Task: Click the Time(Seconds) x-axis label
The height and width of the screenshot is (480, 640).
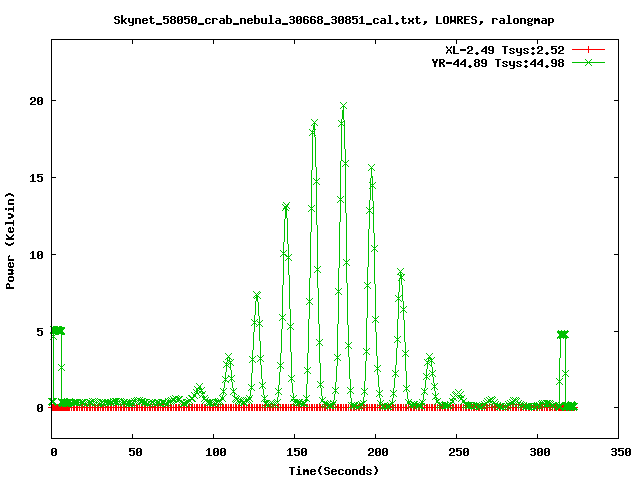Action: (x=333, y=471)
